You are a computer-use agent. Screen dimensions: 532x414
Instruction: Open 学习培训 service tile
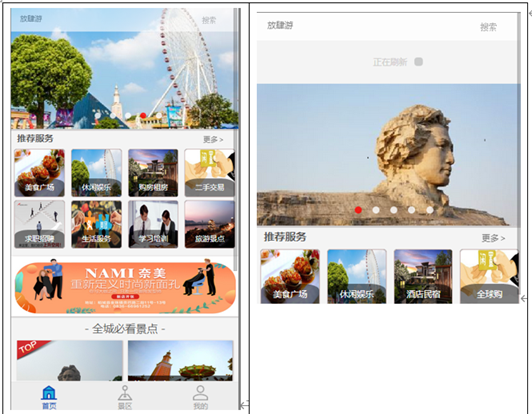click(153, 224)
